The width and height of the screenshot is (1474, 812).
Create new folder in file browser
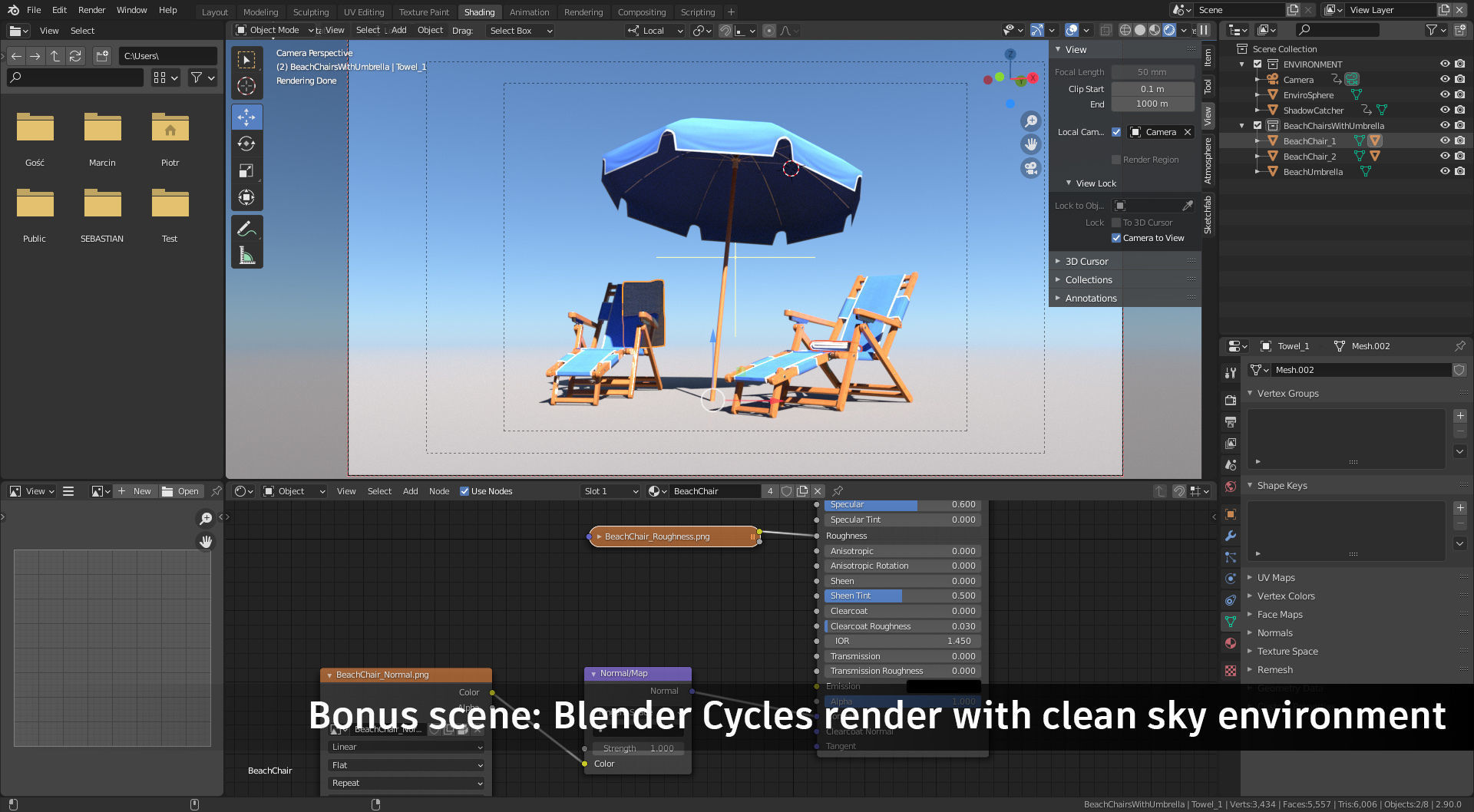[102, 56]
